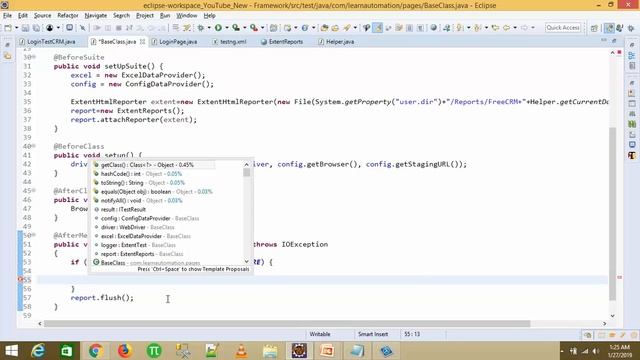Open the Navigate menu
The width and height of the screenshot is (640, 360).
coord(96,16)
